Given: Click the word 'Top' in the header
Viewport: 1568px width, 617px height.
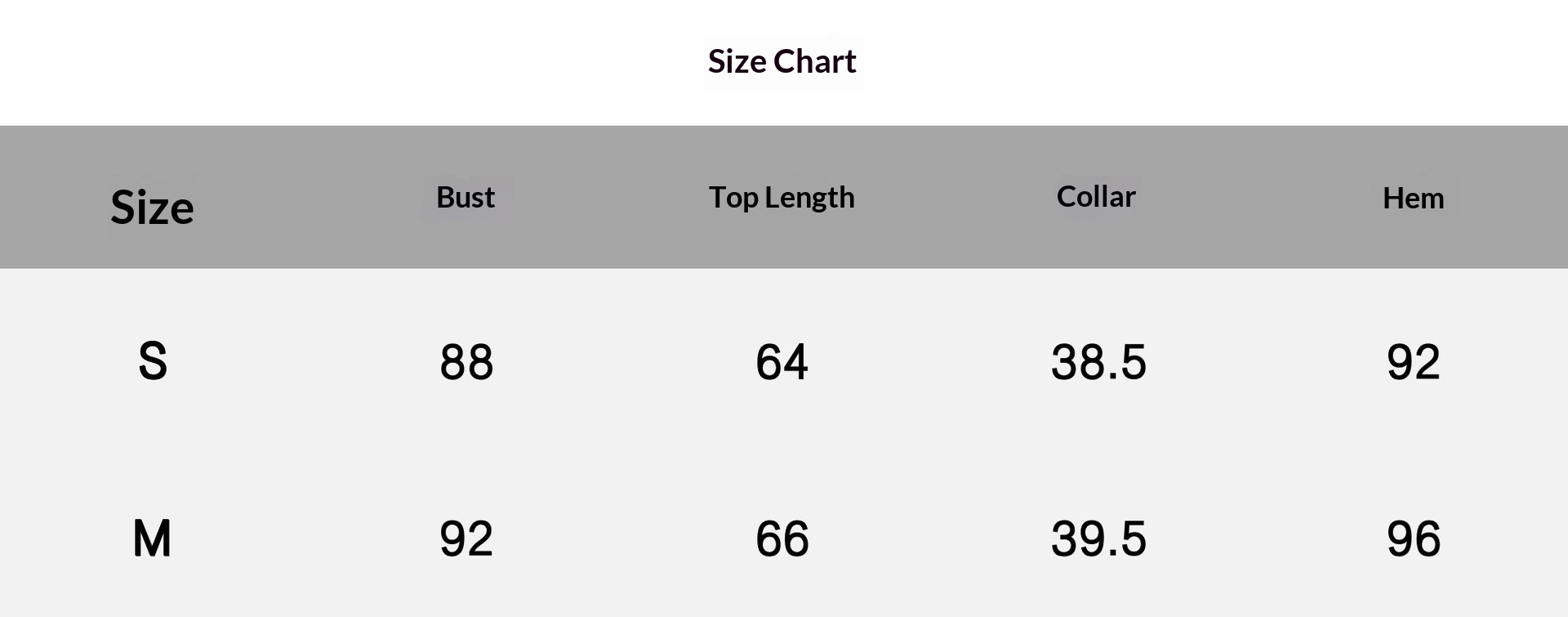Looking at the screenshot, I should (733, 198).
